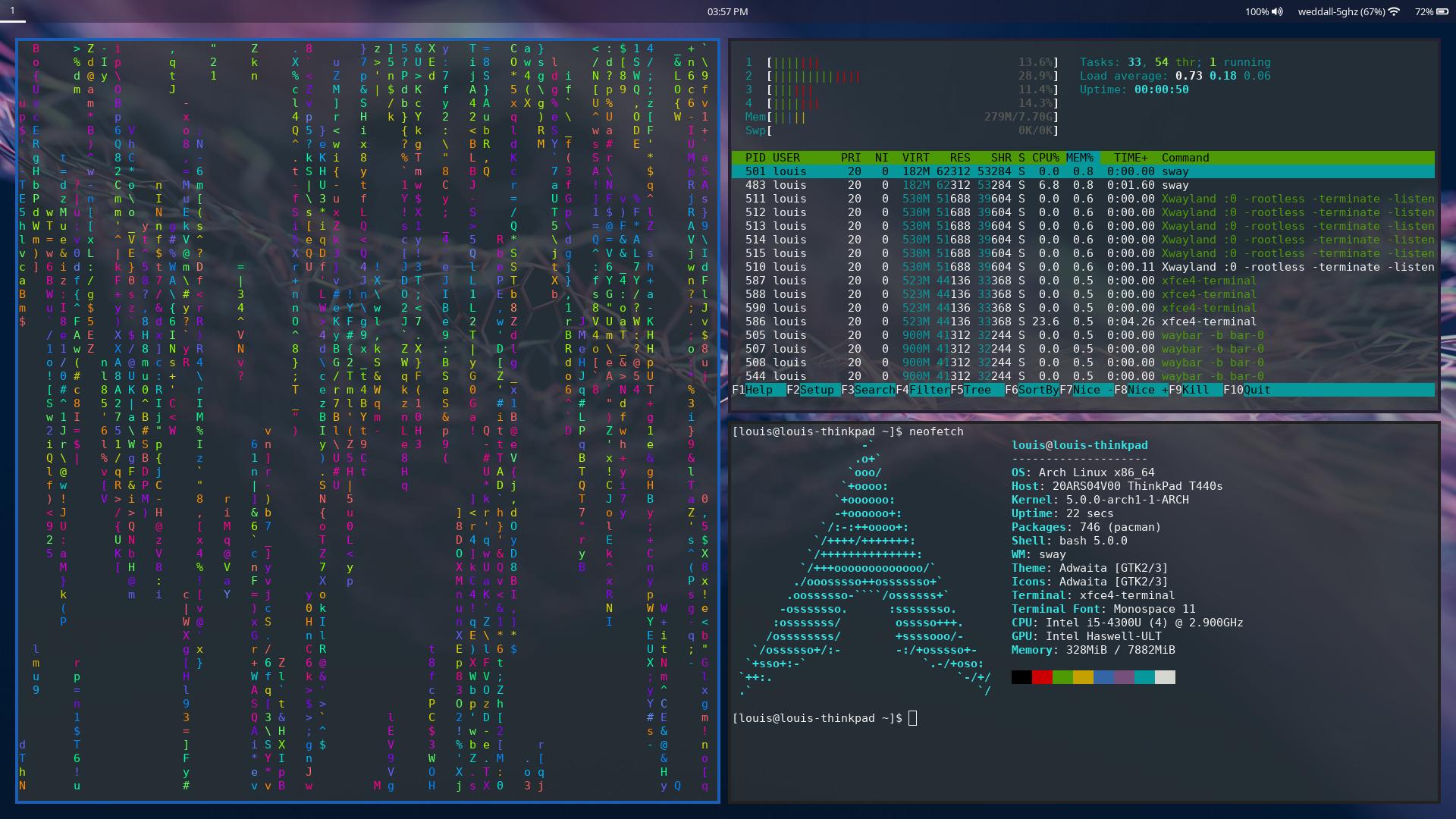Click the yellow swatch in neofetch palette
The width and height of the screenshot is (1456, 819).
(1083, 677)
